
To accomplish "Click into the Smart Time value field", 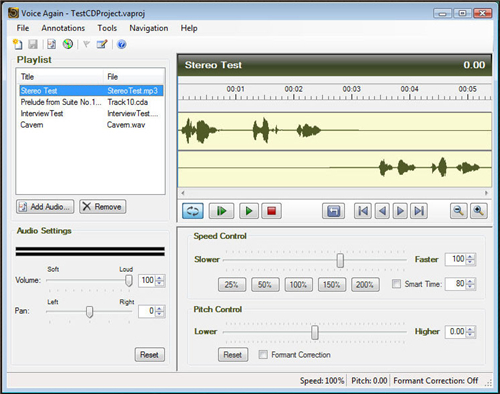I will click(x=456, y=284).
